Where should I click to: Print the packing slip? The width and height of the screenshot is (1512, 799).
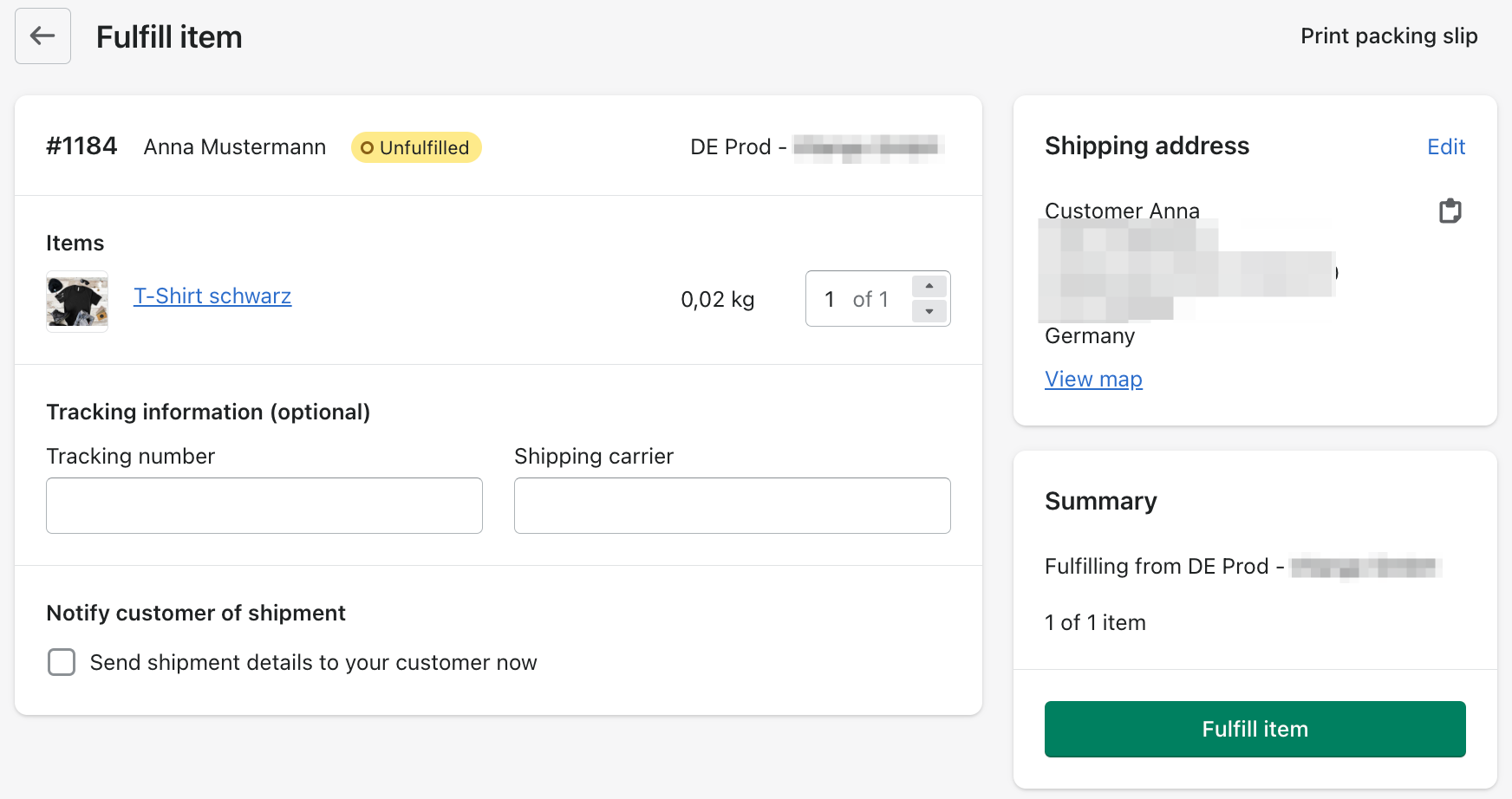tap(1388, 36)
